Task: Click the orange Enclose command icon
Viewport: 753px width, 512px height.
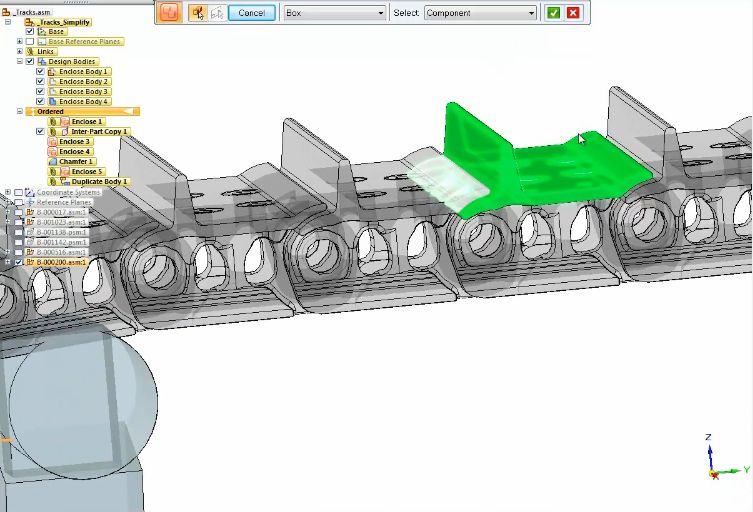Action: pyautogui.click(x=169, y=13)
